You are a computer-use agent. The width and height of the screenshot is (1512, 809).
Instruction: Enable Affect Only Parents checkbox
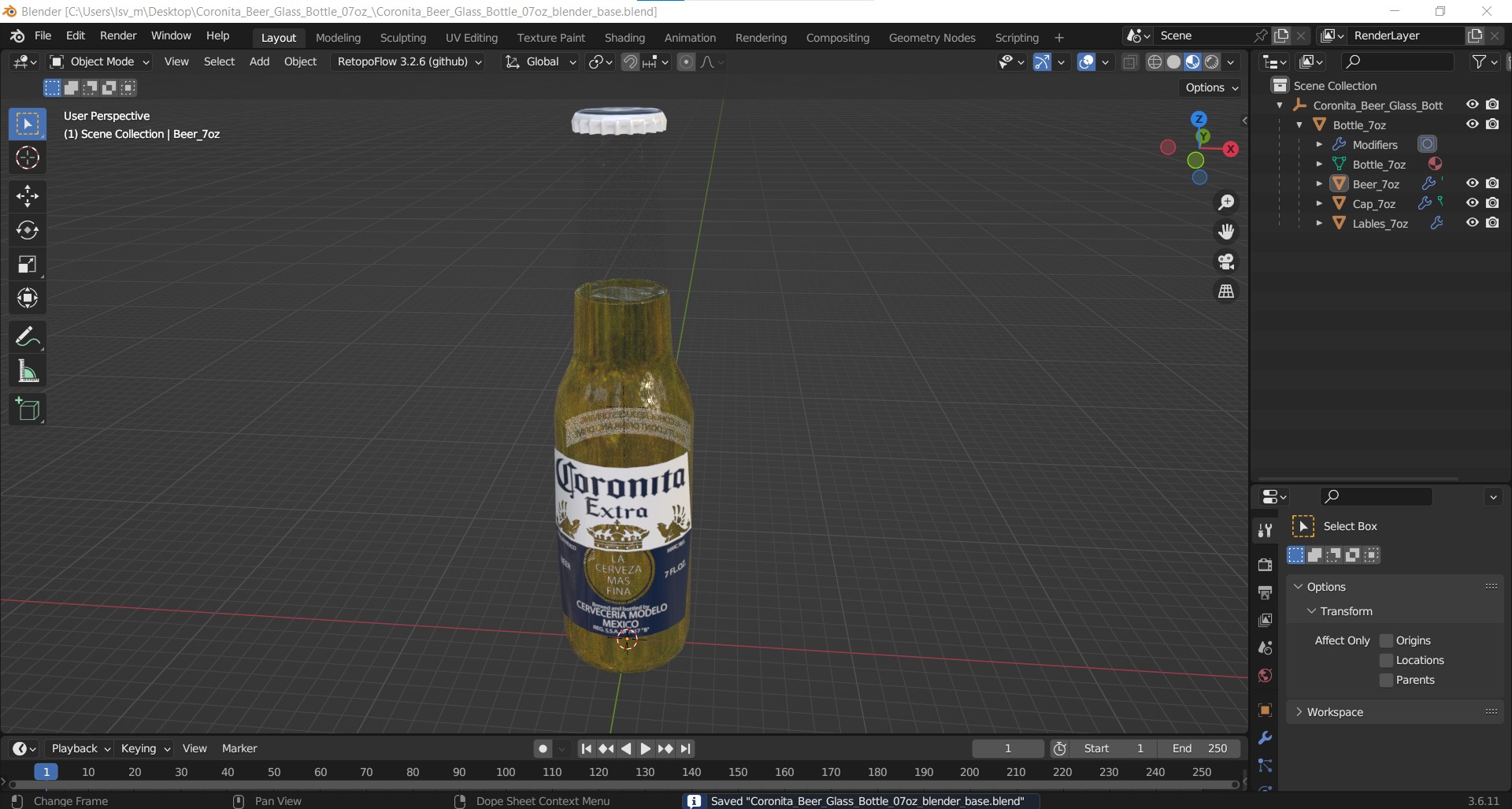pyautogui.click(x=1387, y=680)
